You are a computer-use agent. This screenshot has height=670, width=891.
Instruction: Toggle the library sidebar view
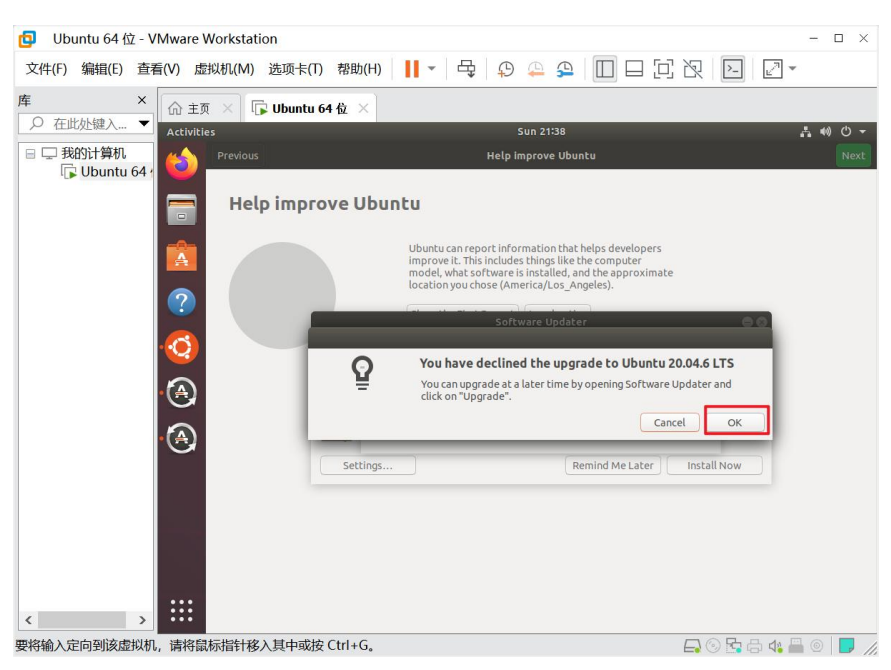click(605, 69)
